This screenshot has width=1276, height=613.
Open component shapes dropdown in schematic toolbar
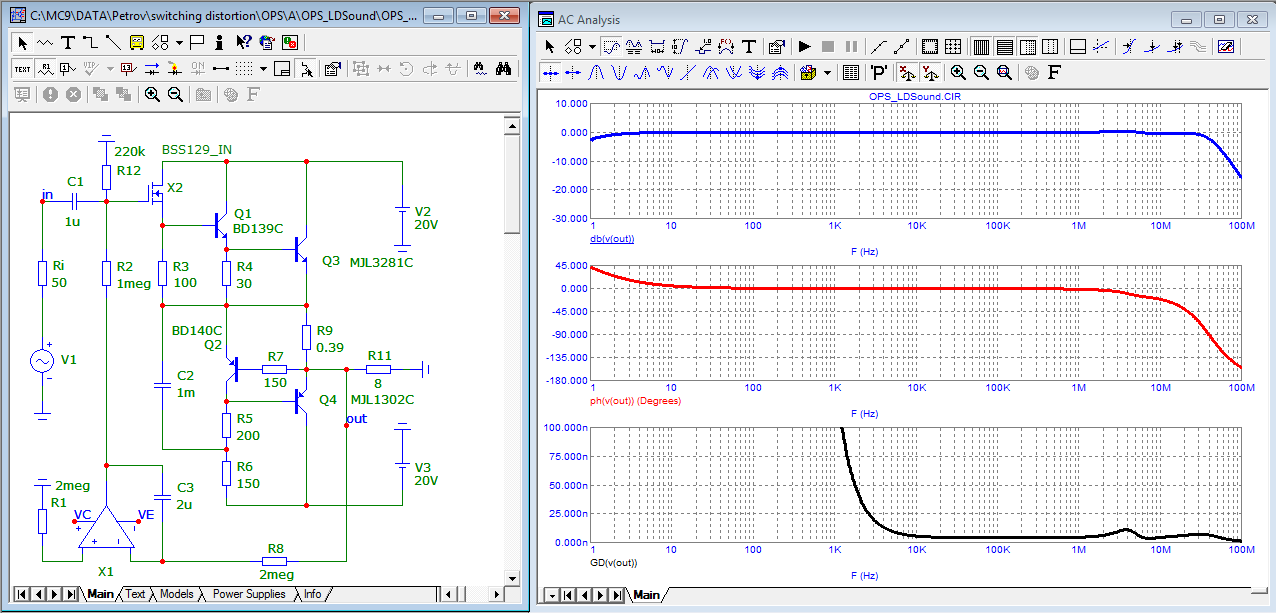179,42
